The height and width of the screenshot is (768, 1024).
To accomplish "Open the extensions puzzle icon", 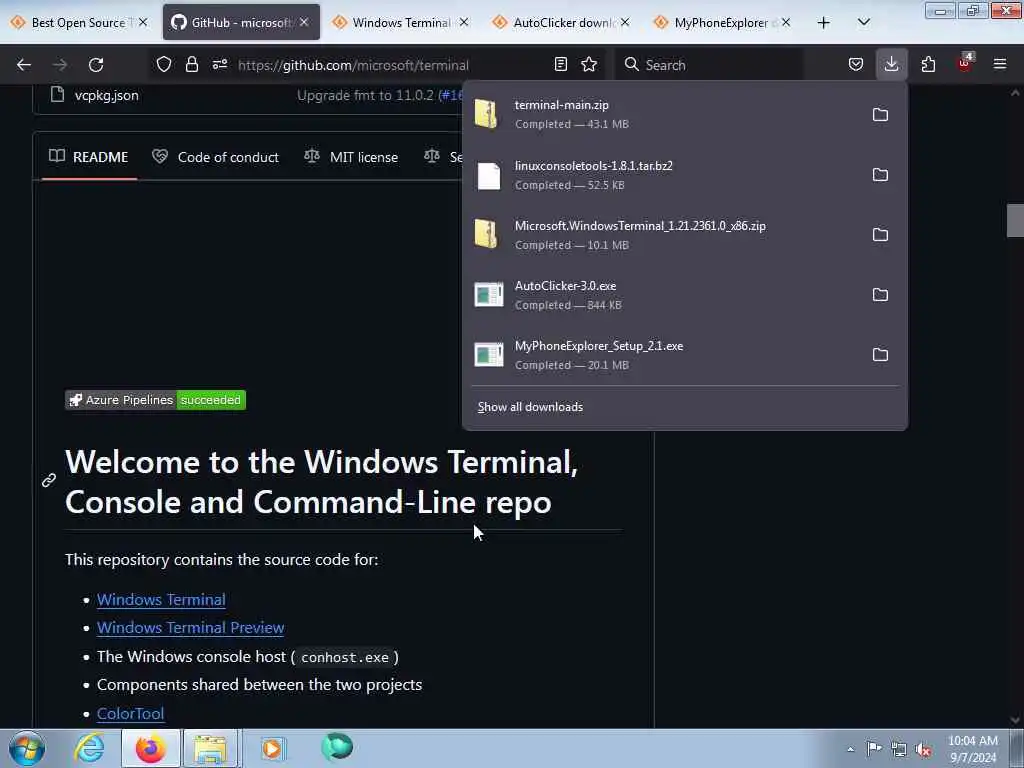I will point(928,64).
